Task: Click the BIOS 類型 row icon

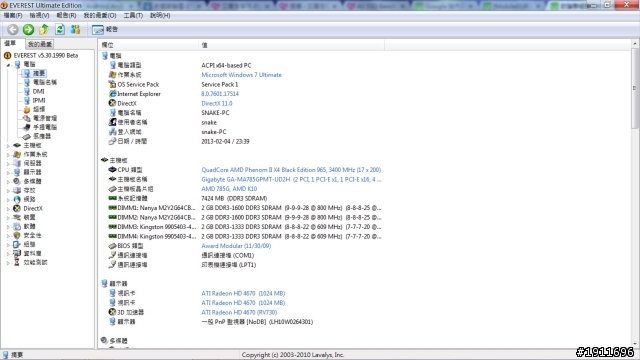Action: click(x=112, y=246)
